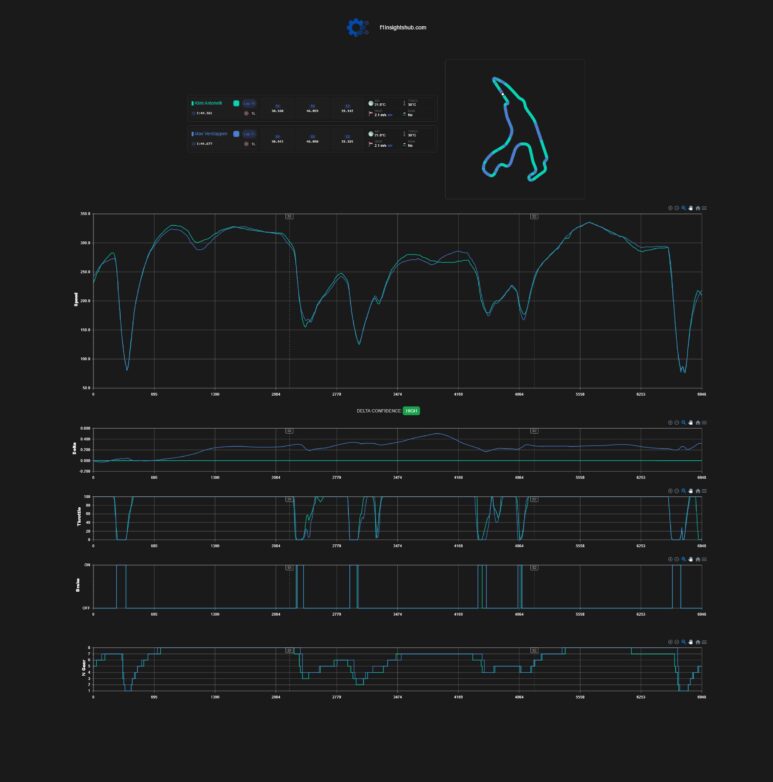Click second sector marker on Throttle chart
773x782 pixels.
pos(534,499)
